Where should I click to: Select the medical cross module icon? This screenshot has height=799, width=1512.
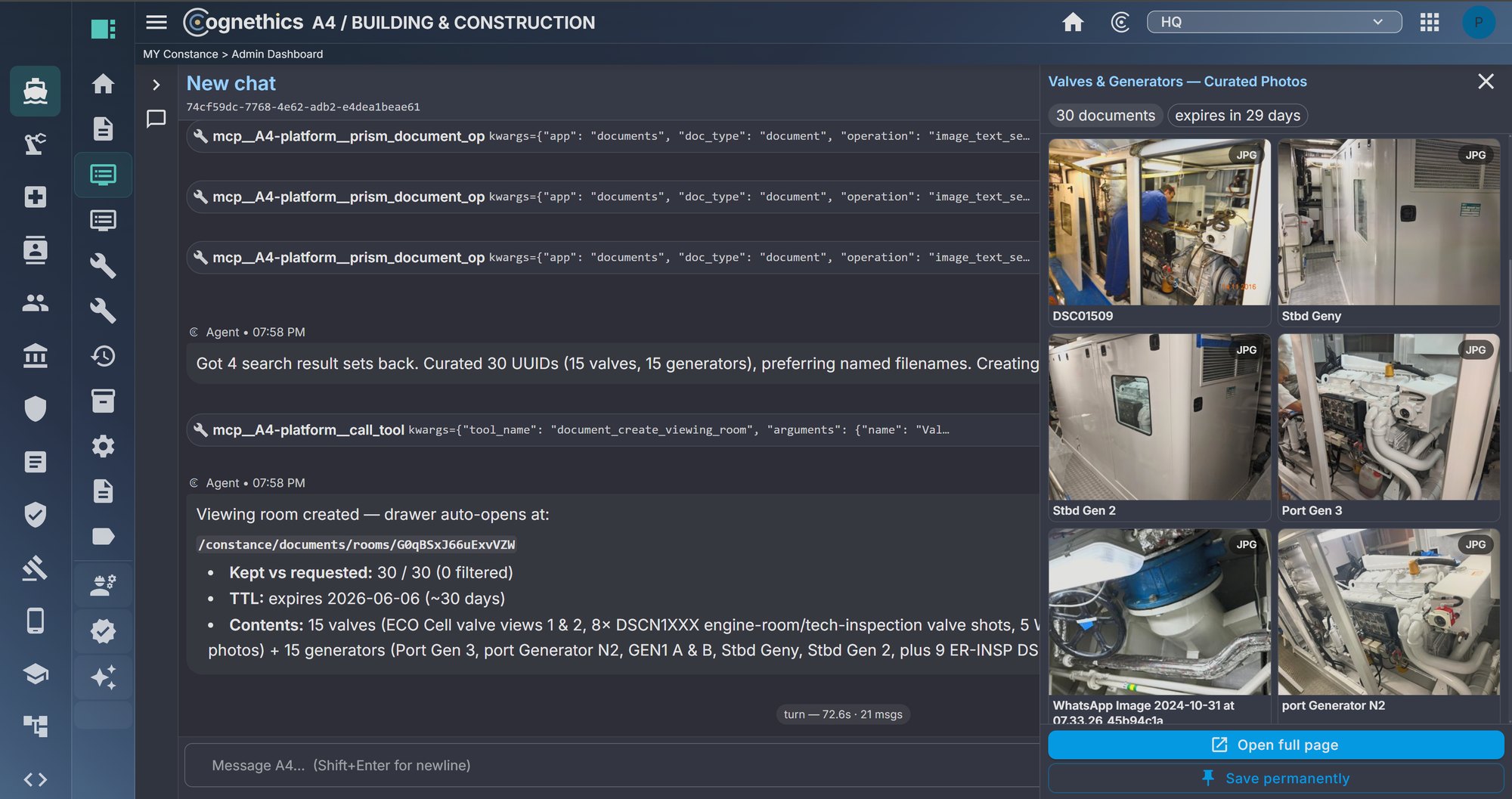35,197
